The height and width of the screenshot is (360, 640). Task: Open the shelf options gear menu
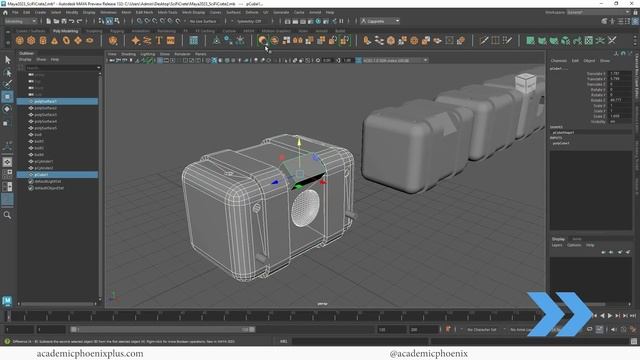coord(7,41)
